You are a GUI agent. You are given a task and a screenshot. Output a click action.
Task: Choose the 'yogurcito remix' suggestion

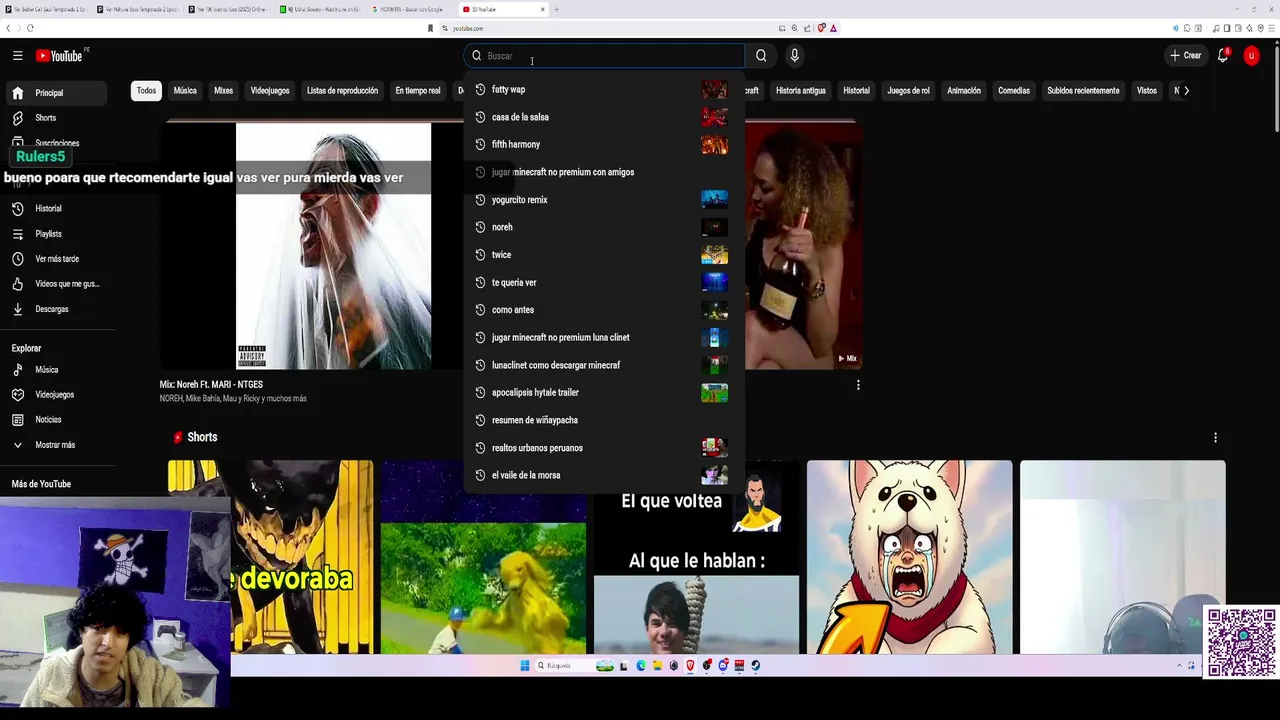(x=603, y=199)
